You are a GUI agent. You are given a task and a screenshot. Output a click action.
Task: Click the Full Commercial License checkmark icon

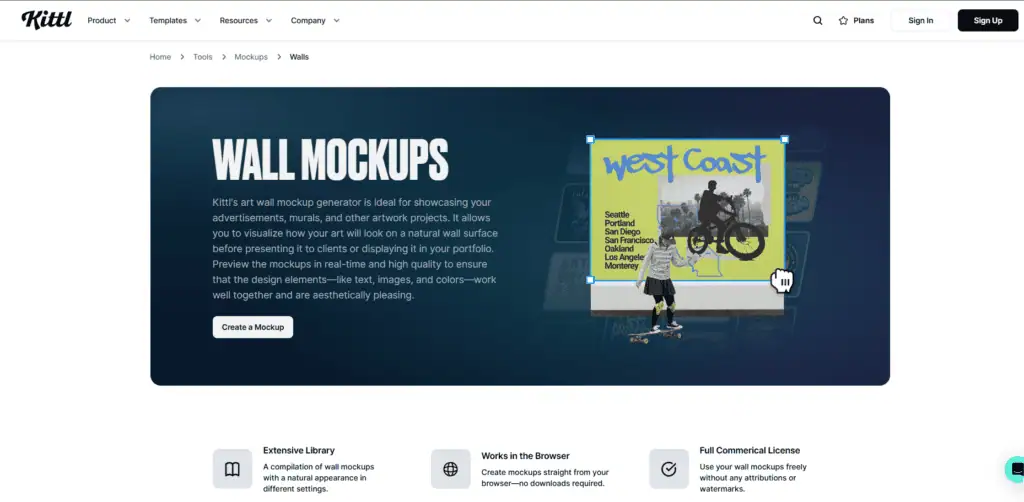(x=669, y=469)
